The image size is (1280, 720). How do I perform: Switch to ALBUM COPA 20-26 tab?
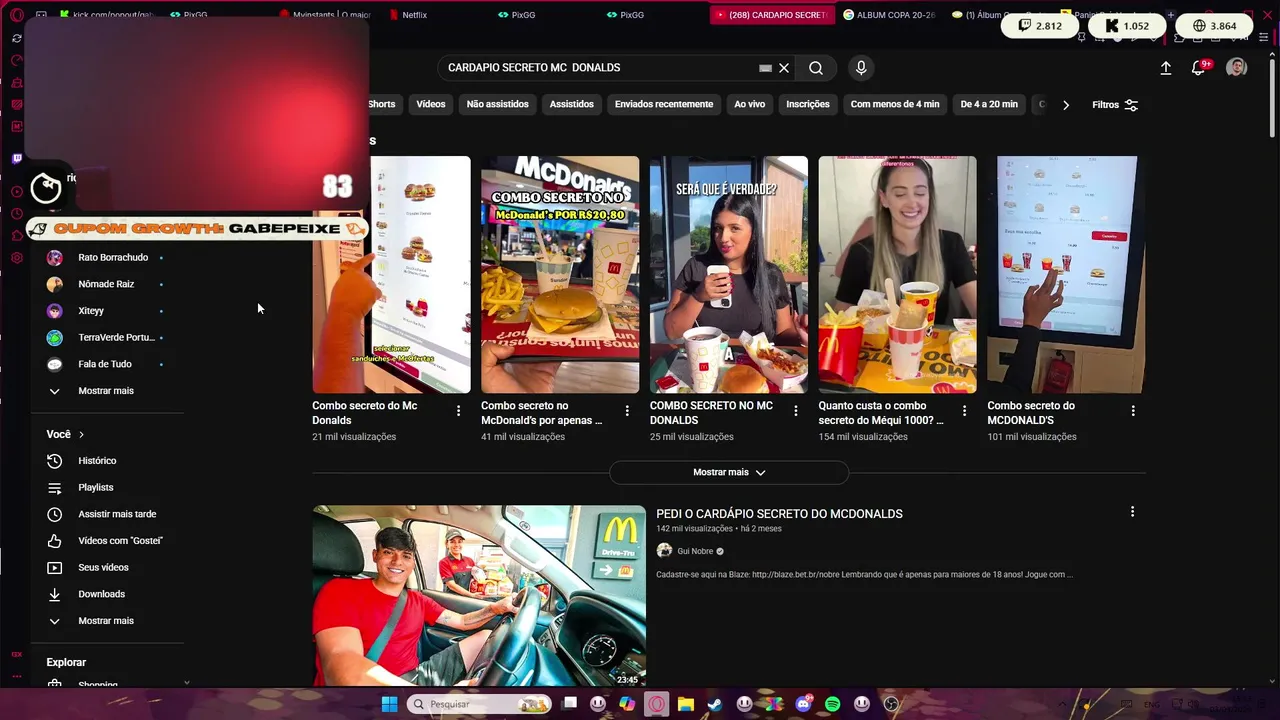[x=889, y=15]
